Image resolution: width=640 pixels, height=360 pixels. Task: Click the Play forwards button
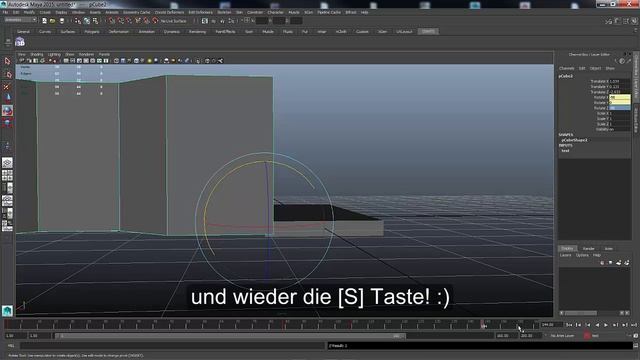point(606,325)
